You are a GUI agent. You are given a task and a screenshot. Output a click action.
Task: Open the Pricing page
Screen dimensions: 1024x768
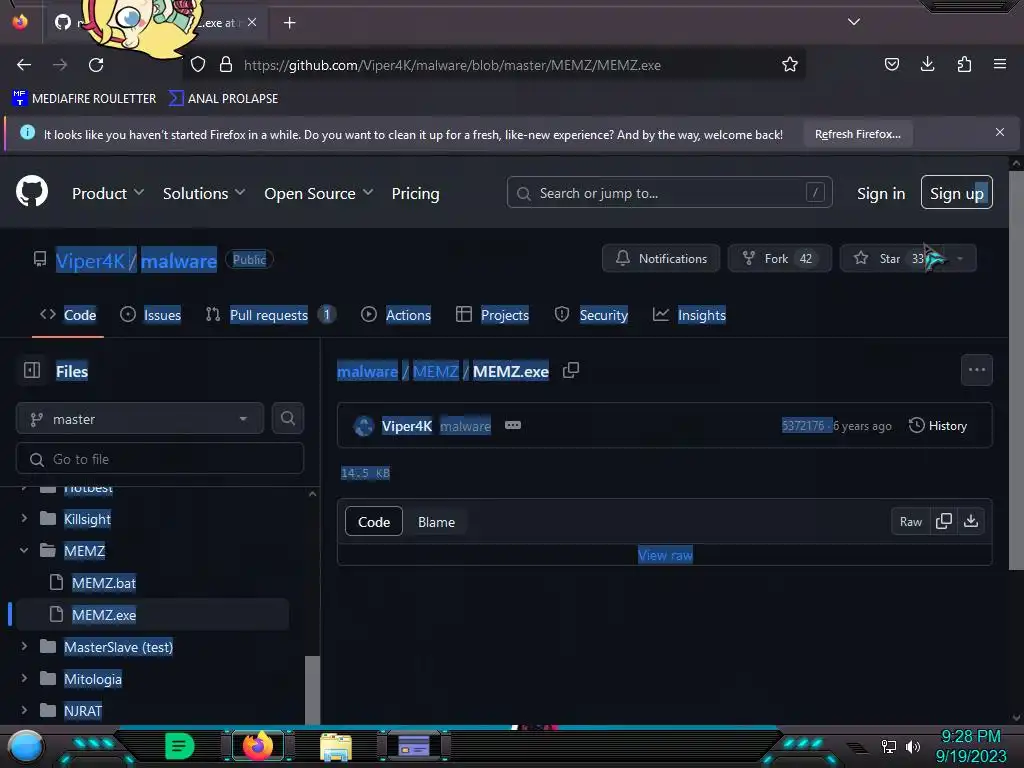pyautogui.click(x=415, y=193)
